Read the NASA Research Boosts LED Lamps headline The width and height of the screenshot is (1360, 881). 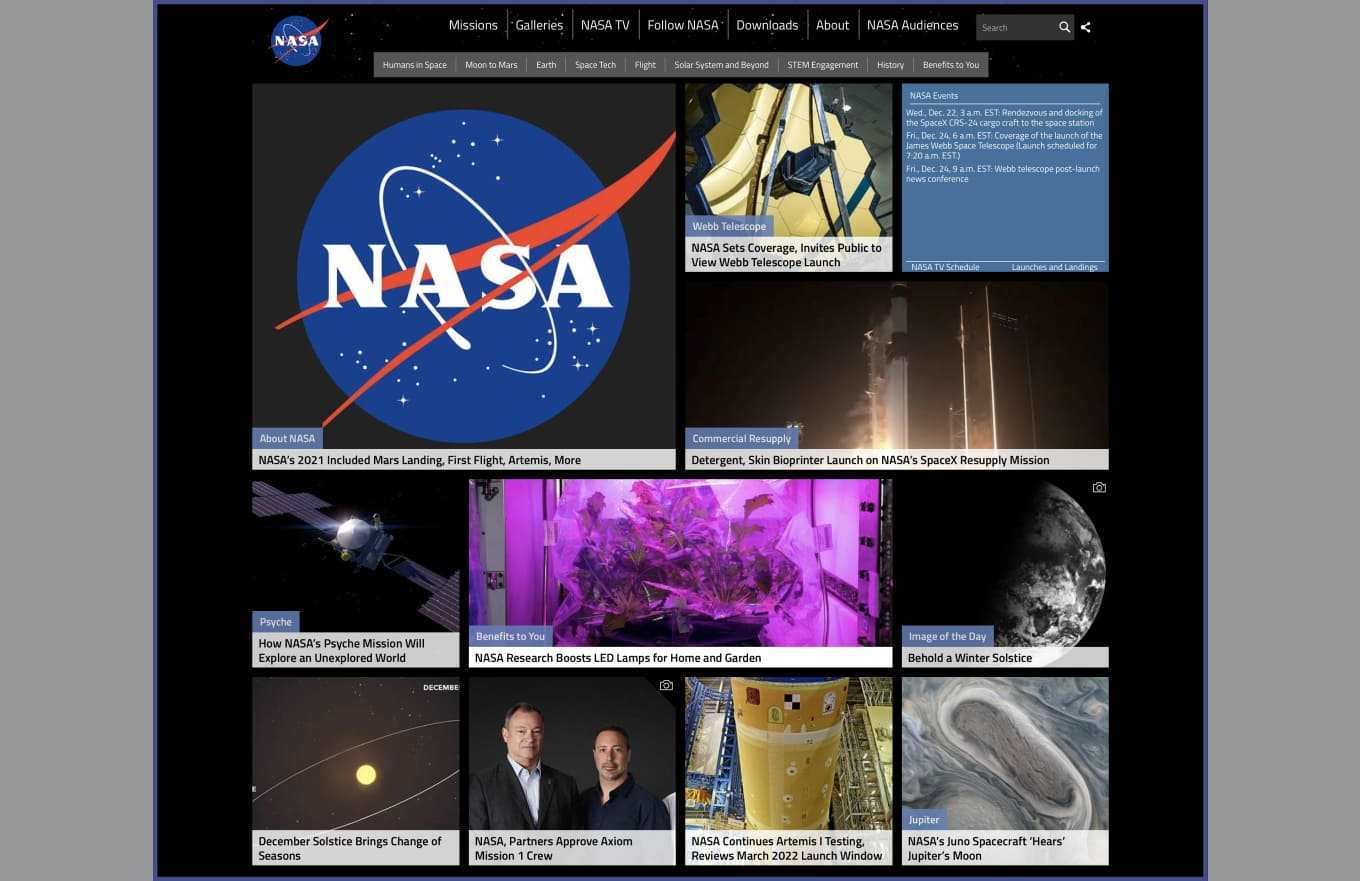tap(618, 658)
